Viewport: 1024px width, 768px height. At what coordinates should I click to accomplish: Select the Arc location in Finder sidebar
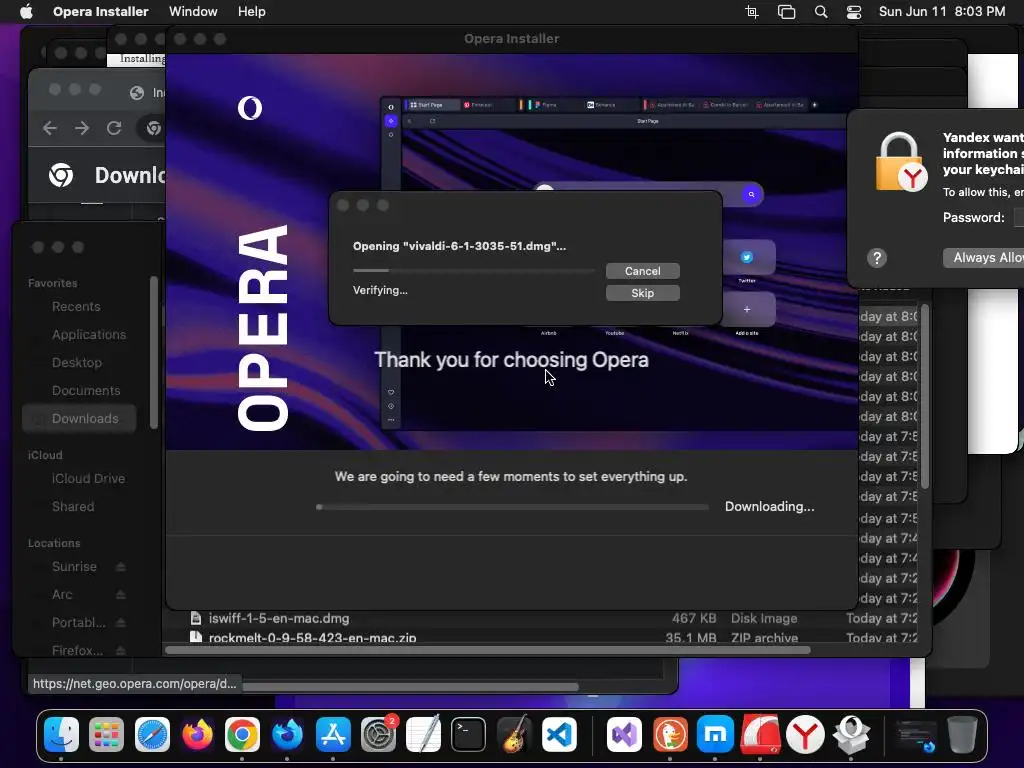click(x=62, y=595)
